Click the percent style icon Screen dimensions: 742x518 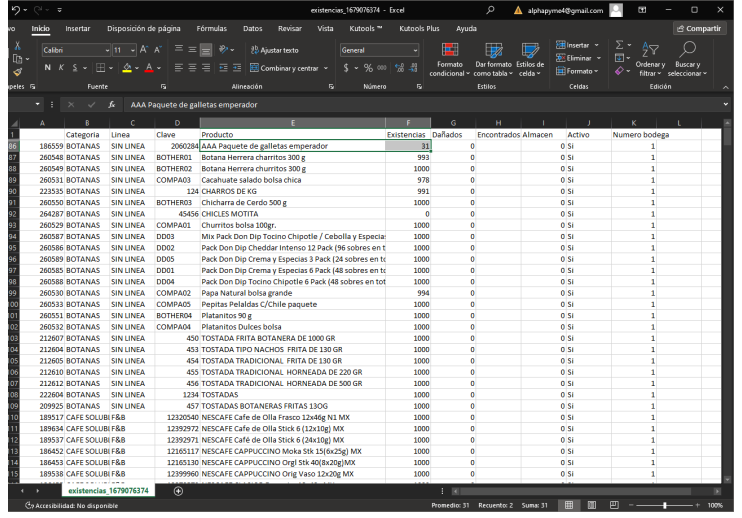(368, 68)
